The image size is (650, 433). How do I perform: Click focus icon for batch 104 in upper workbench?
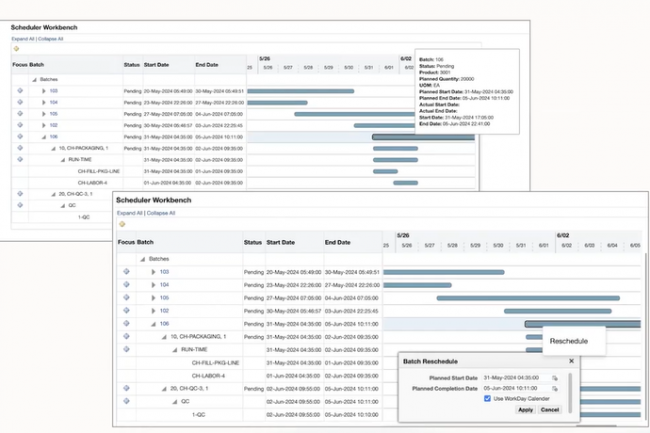coord(20,103)
